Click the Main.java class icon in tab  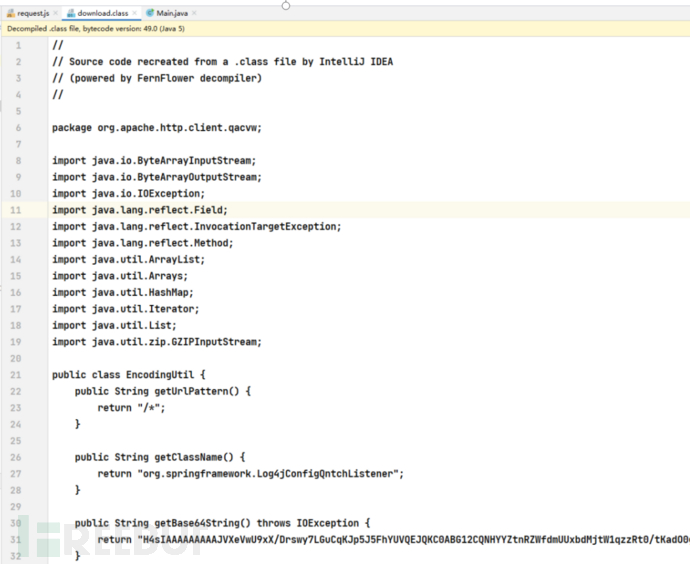150,13
